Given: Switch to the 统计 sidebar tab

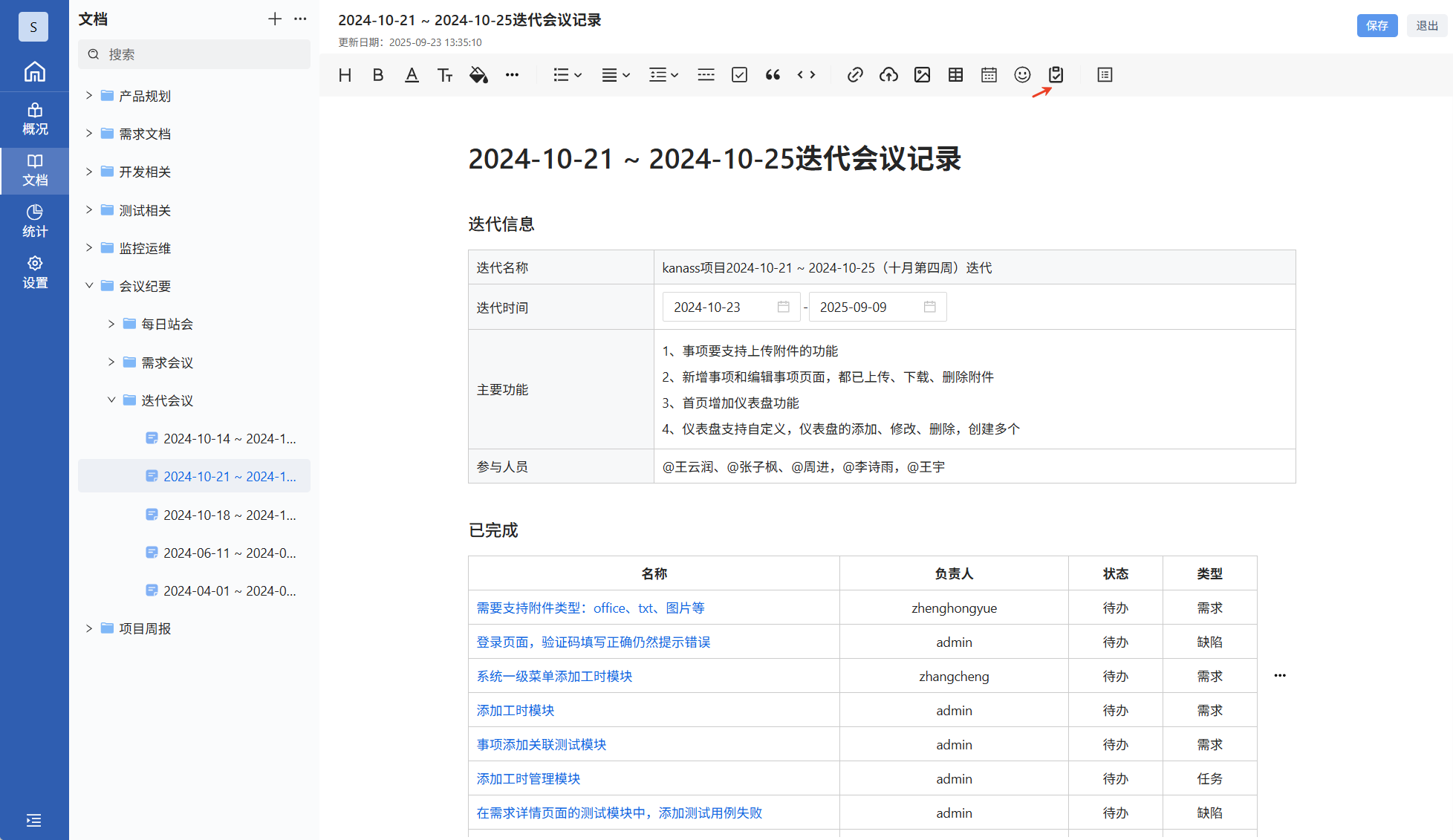Looking at the screenshot, I should (x=34, y=221).
